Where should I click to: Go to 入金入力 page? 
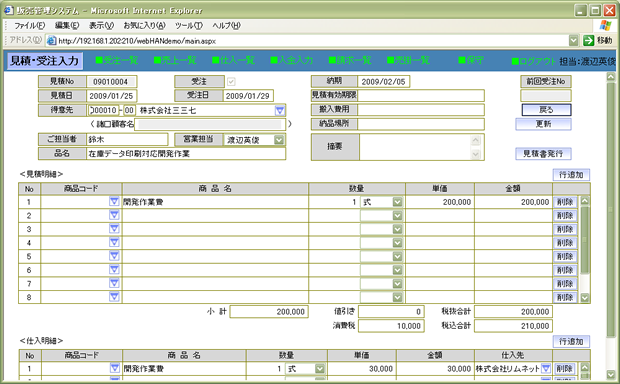(x=292, y=61)
